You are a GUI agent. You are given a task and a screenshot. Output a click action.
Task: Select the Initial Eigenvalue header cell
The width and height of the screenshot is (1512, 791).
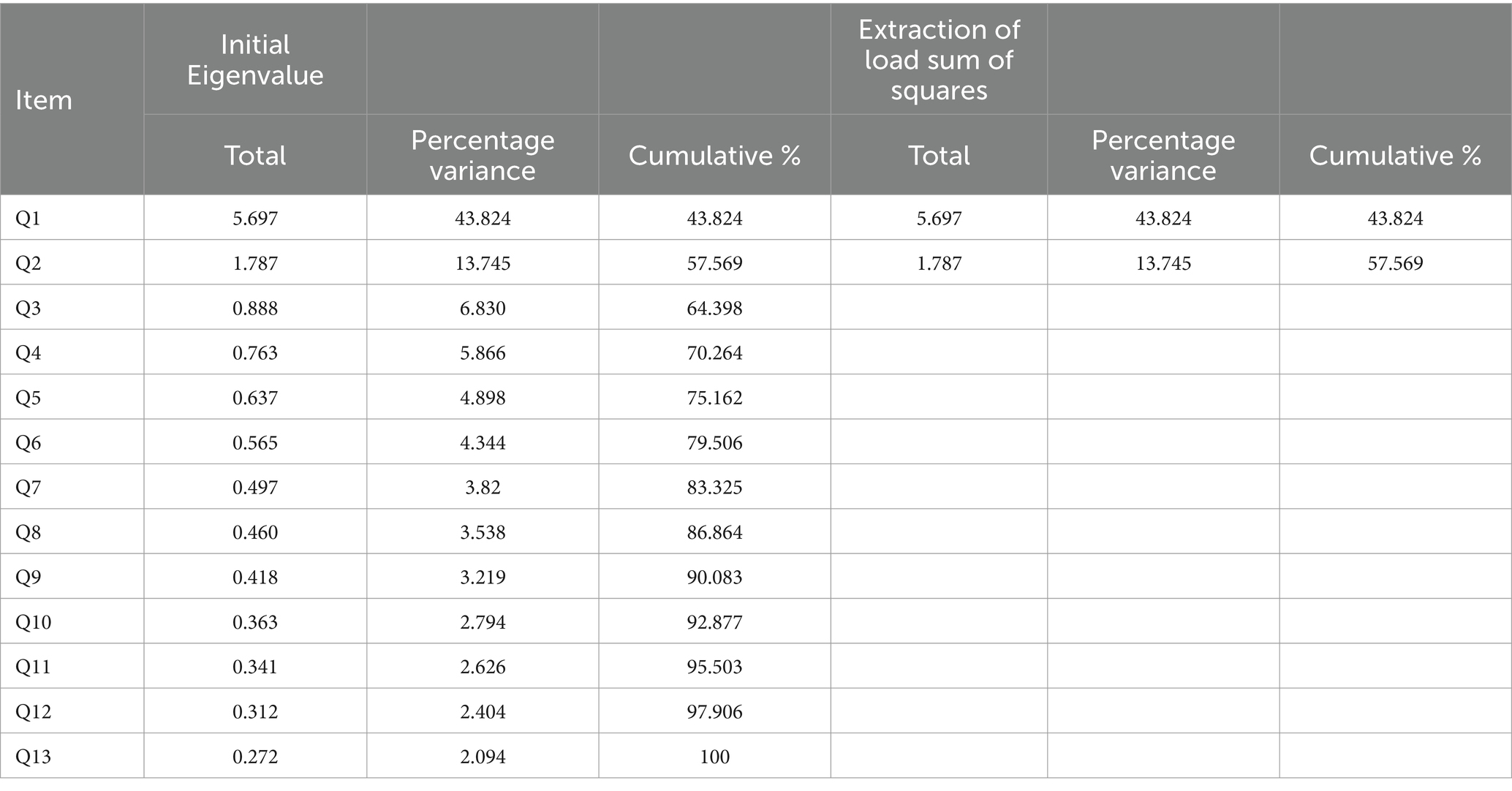[x=255, y=60]
